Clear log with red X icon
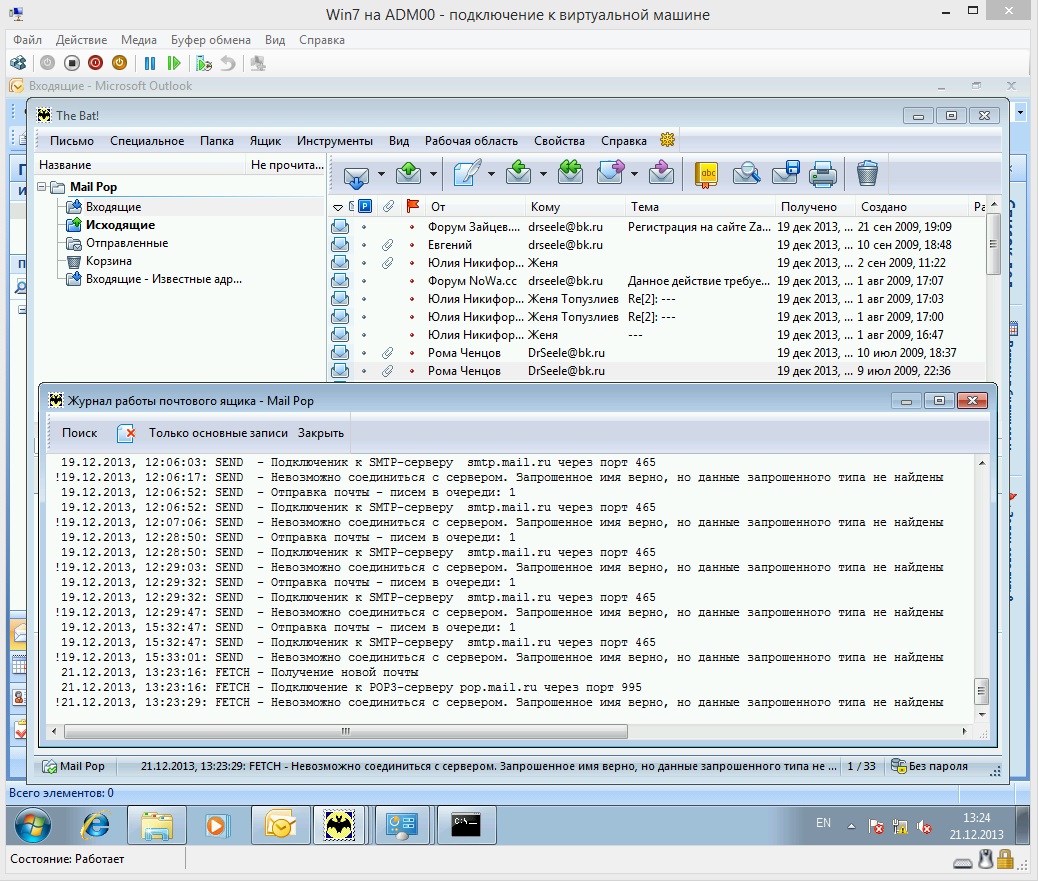 [126, 434]
